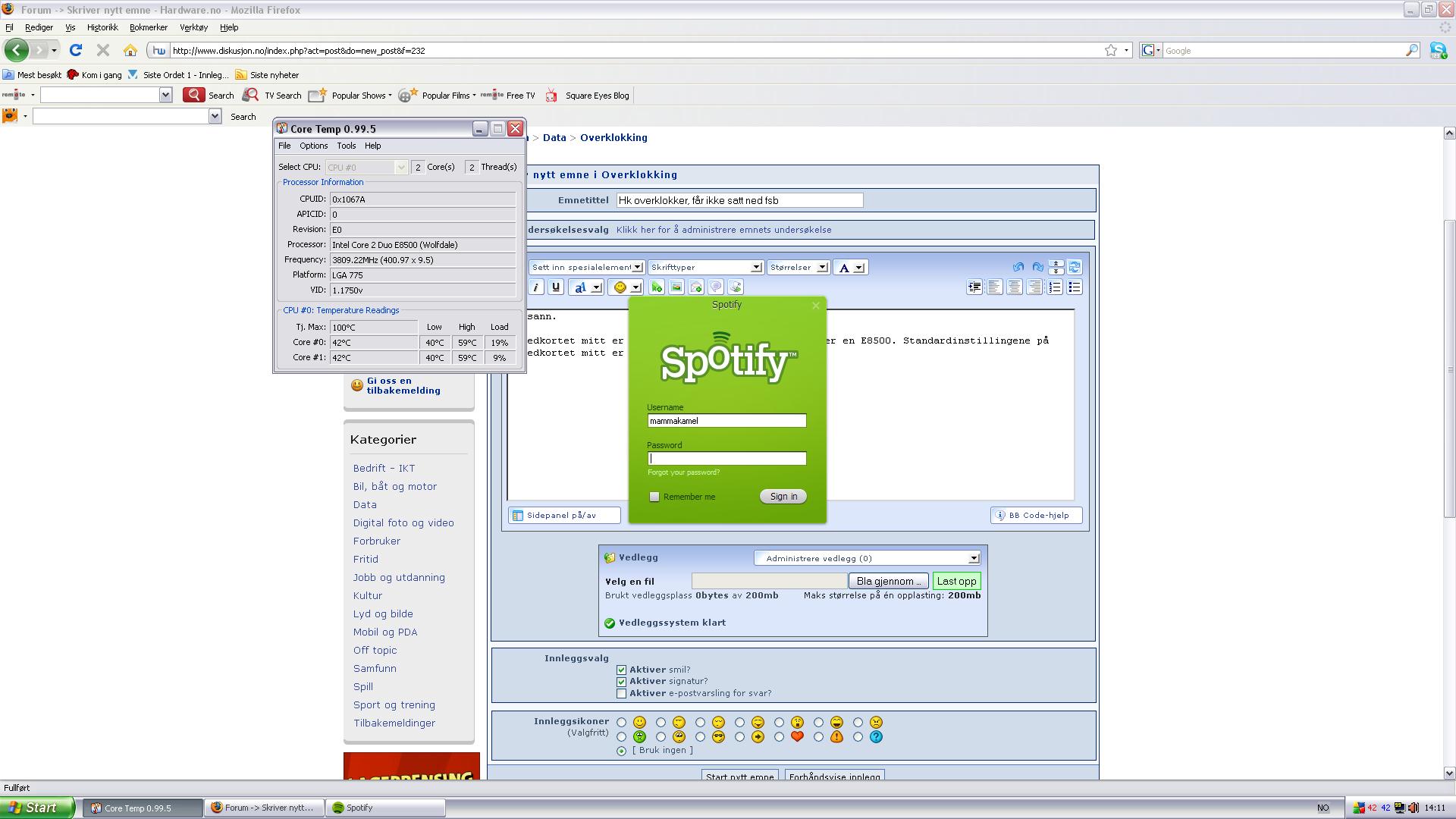
Task: Open BB Code-hjelp button
Action: point(1036,516)
